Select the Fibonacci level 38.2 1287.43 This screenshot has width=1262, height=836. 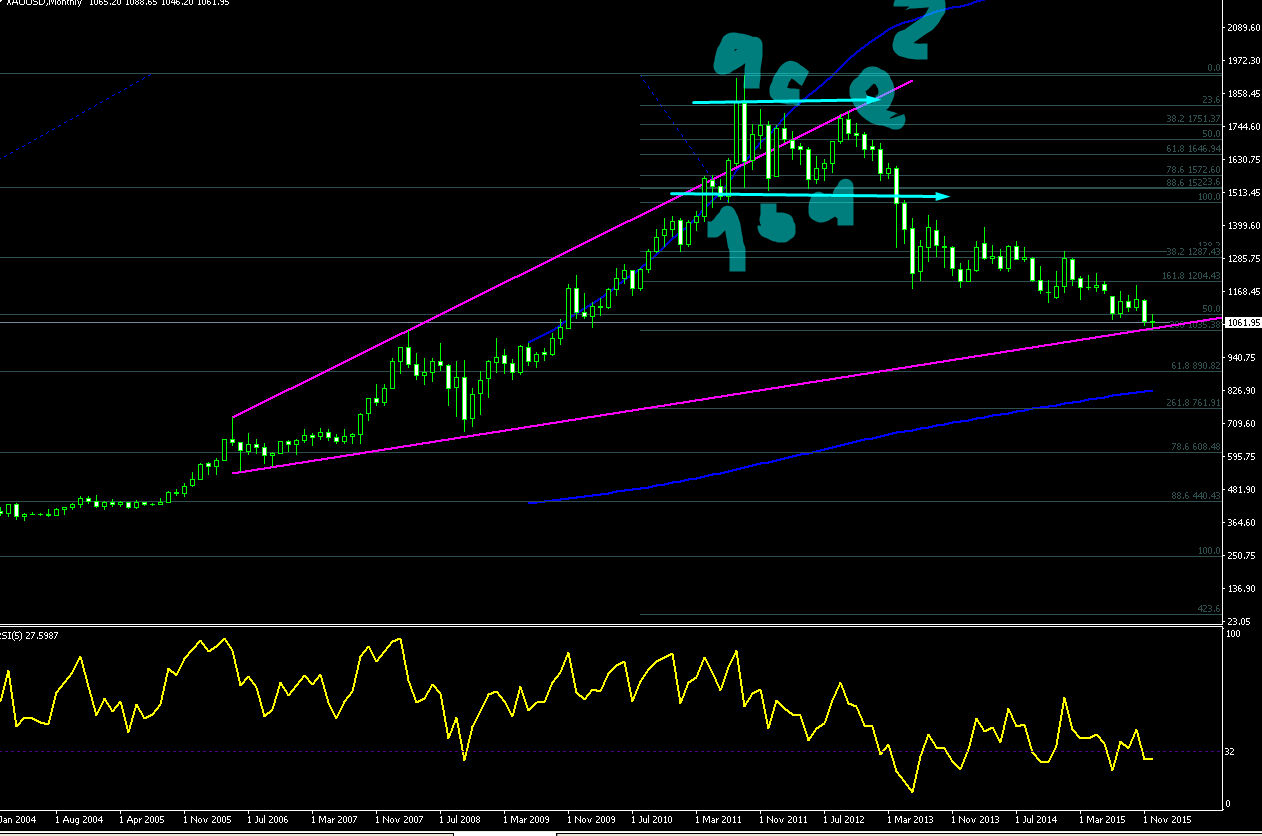[x=1195, y=252]
